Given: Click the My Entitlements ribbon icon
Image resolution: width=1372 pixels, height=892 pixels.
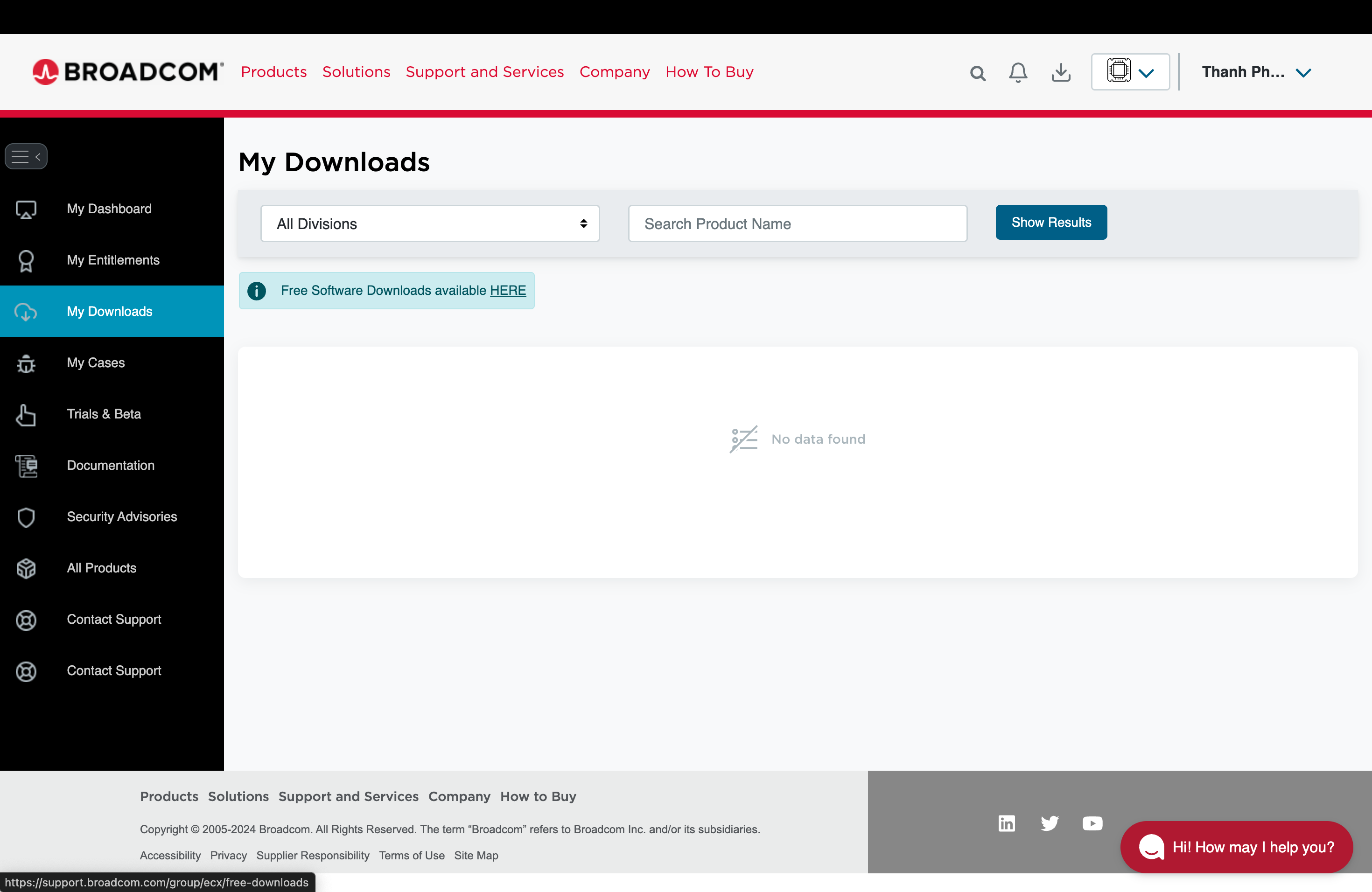Looking at the screenshot, I should 26,260.
